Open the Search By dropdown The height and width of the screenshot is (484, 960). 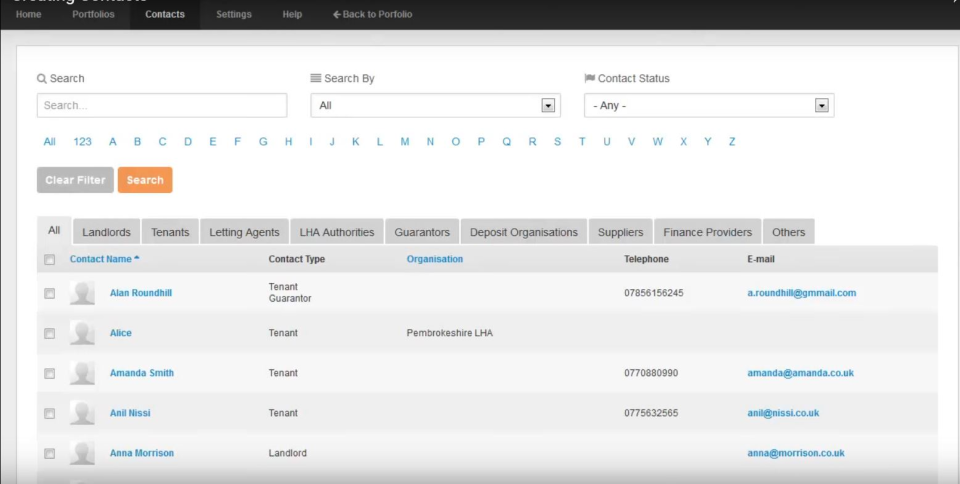click(x=435, y=105)
